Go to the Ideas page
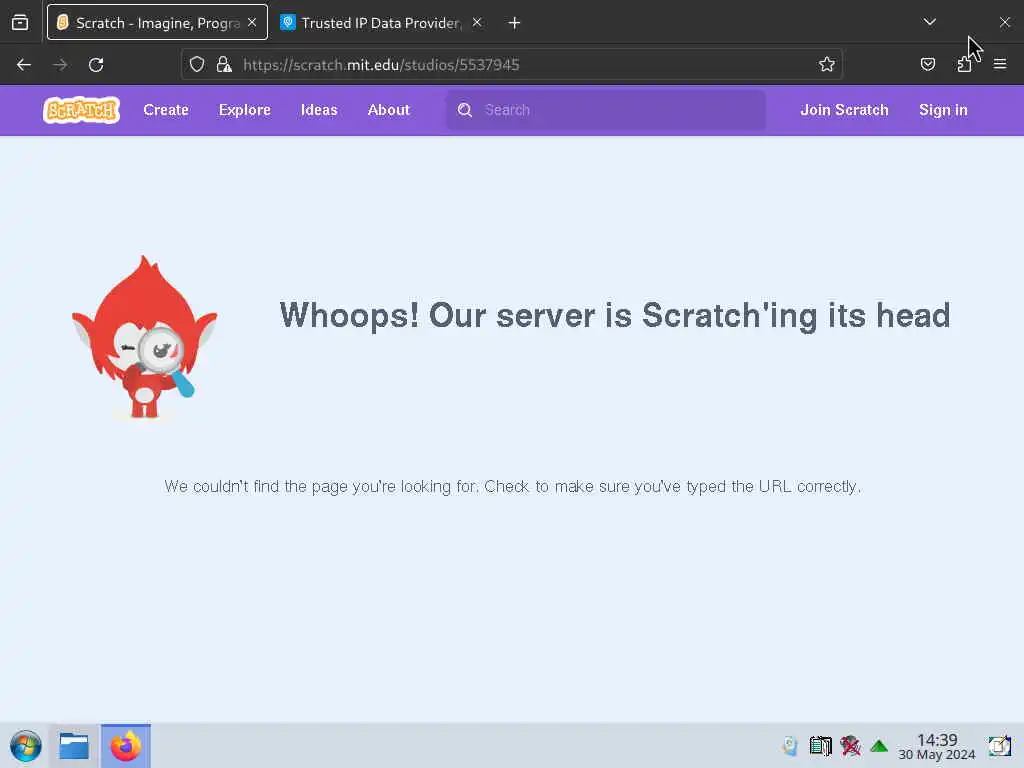 (319, 110)
